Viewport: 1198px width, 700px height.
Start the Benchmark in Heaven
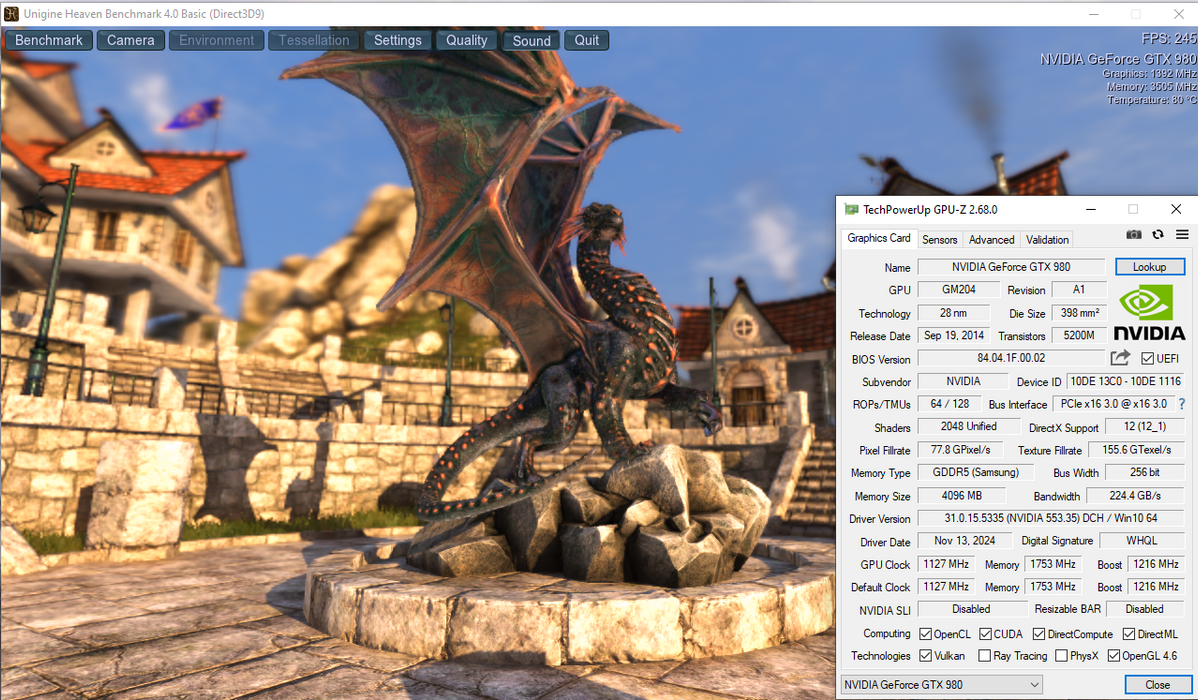tap(49, 40)
